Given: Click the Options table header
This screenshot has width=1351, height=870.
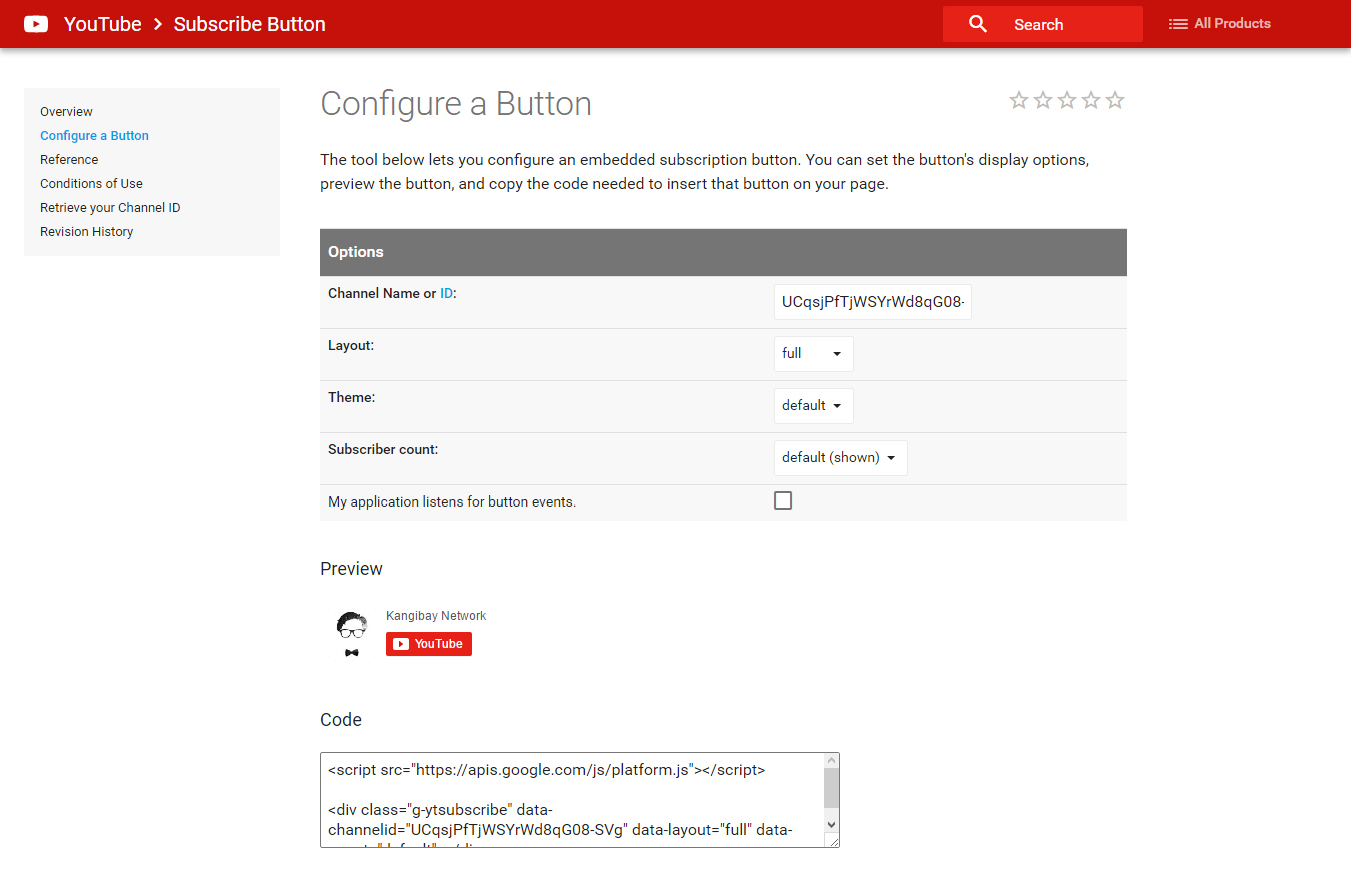Looking at the screenshot, I should 723,252.
